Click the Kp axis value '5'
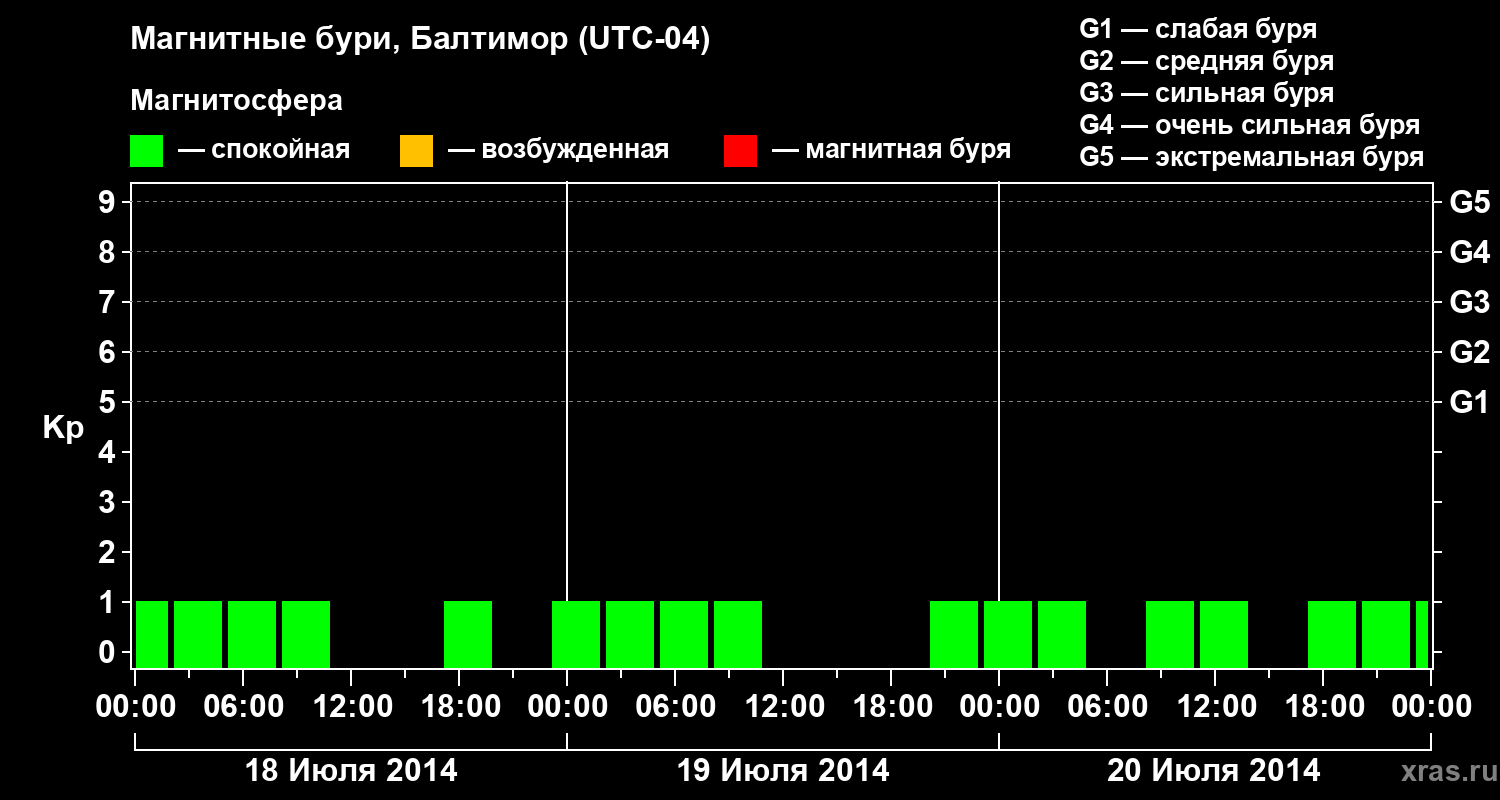The width and height of the screenshot is (1500, 800). pos(109,402)
